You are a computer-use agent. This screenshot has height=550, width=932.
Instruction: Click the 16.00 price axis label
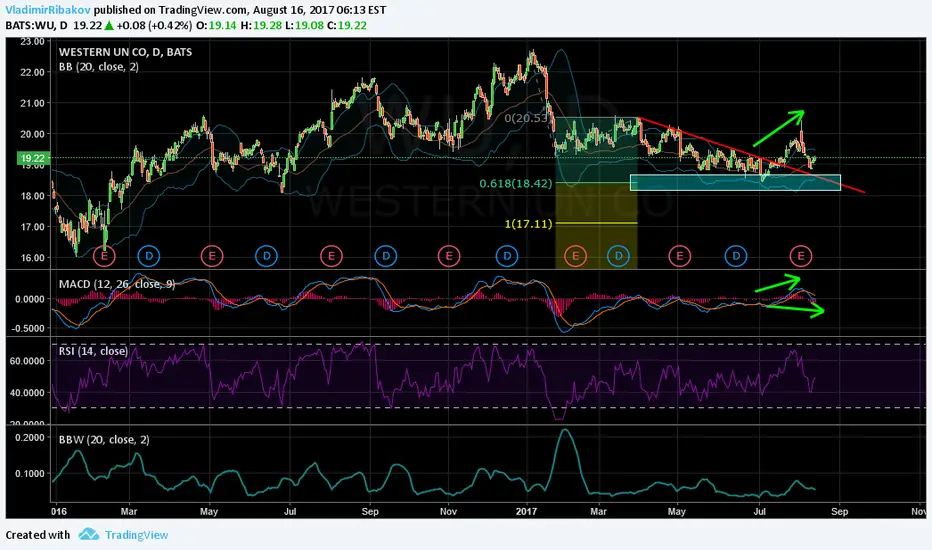tap(32, 258)
